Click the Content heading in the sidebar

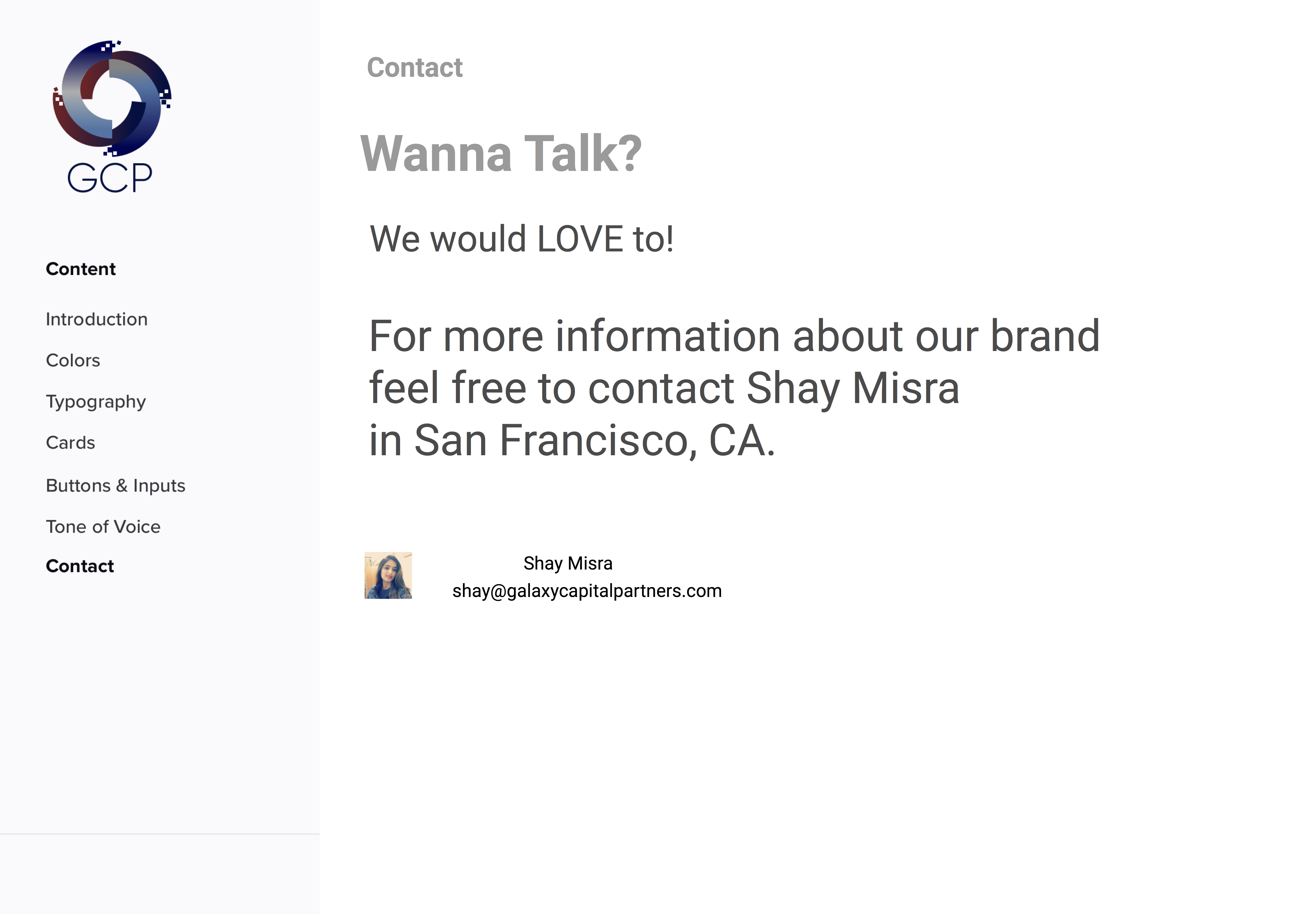pyautogui.click(x=81, y=269)
